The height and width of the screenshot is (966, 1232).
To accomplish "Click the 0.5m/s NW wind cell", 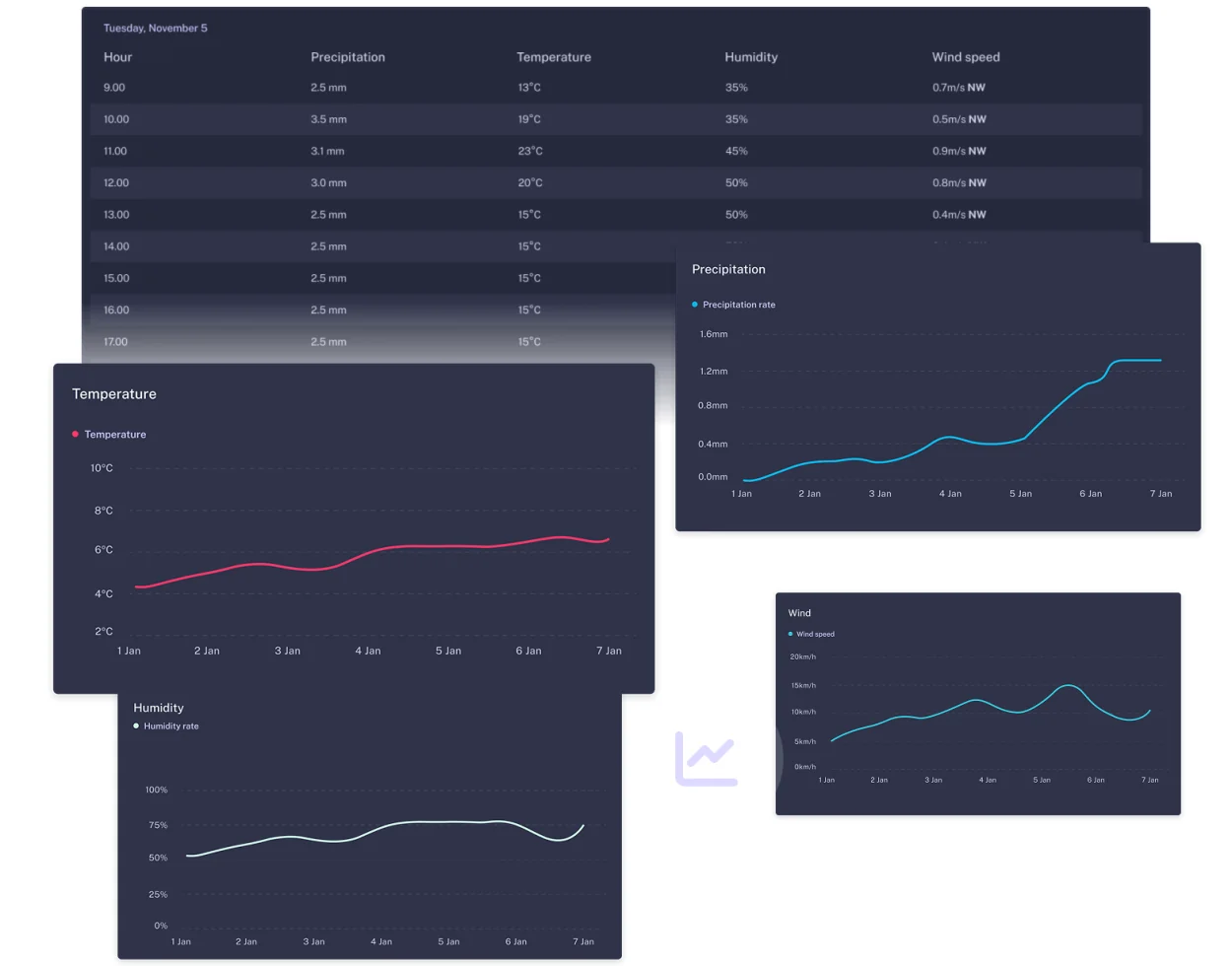I will coord(959,119).
